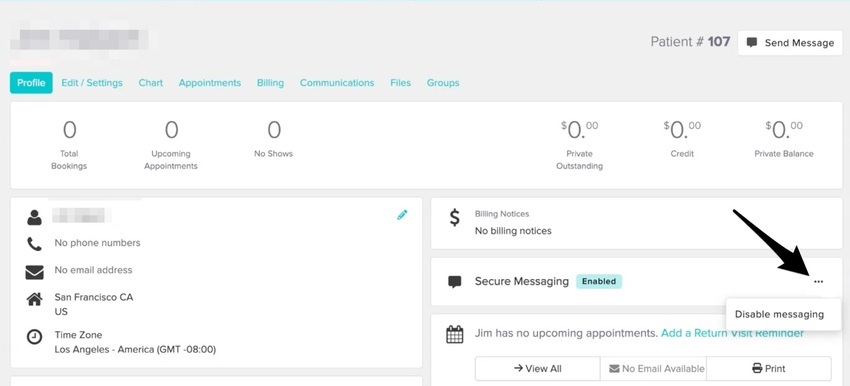Click the person icon in contact card
The image size is (850, 386).
point(34,217)
